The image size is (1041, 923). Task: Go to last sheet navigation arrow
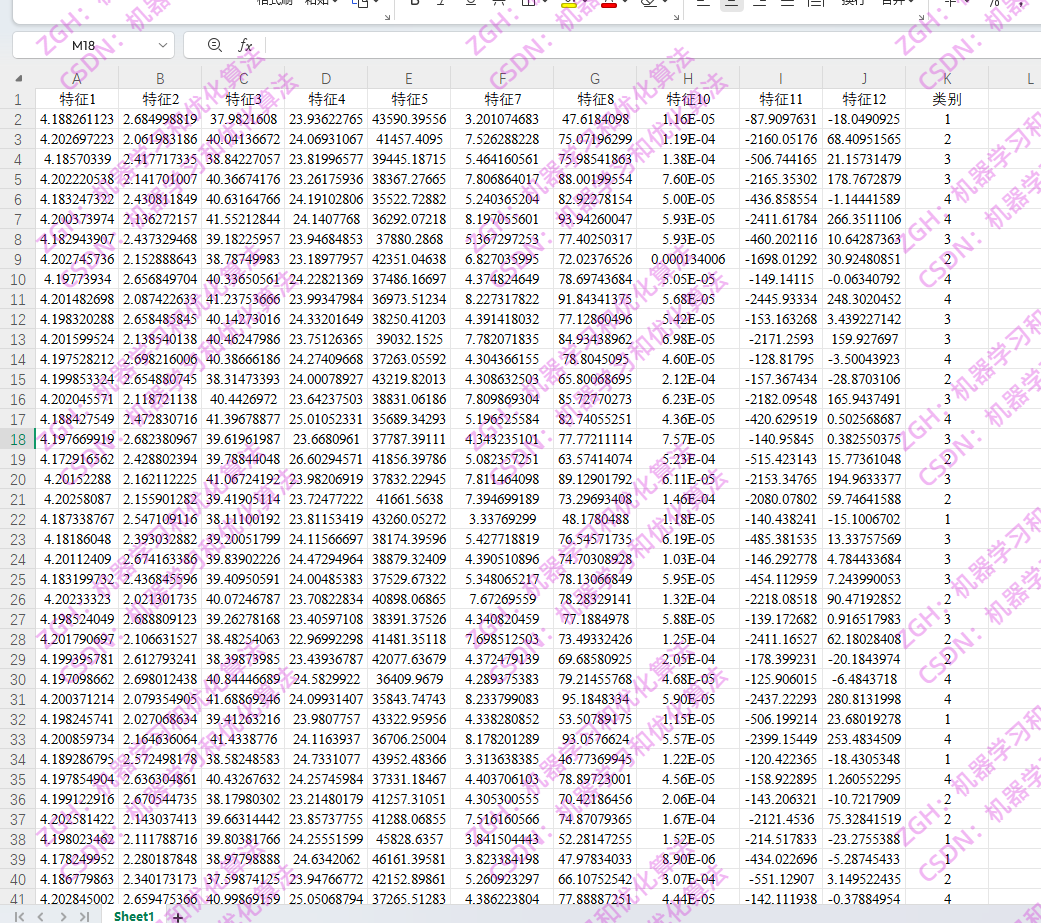(84, 916)
